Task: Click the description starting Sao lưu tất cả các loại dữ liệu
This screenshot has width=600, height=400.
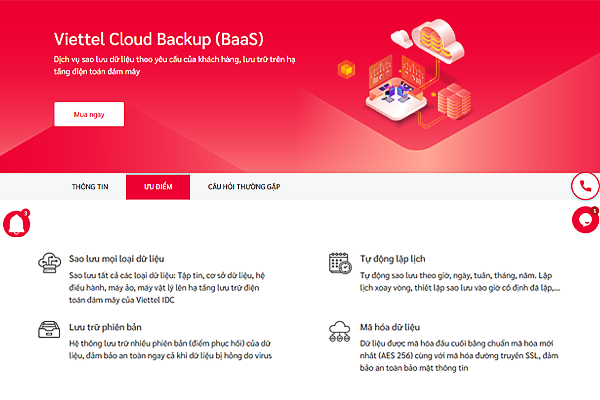Action: (x=167, y=287)
